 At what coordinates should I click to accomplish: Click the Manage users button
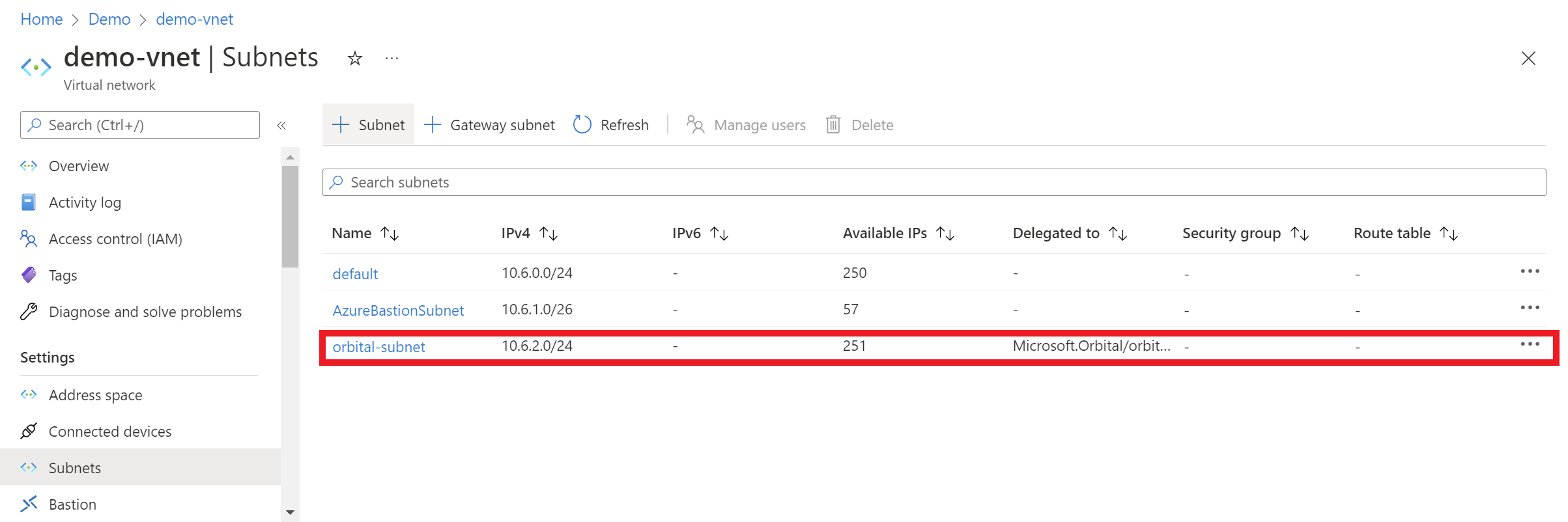[x=746, y=124]
